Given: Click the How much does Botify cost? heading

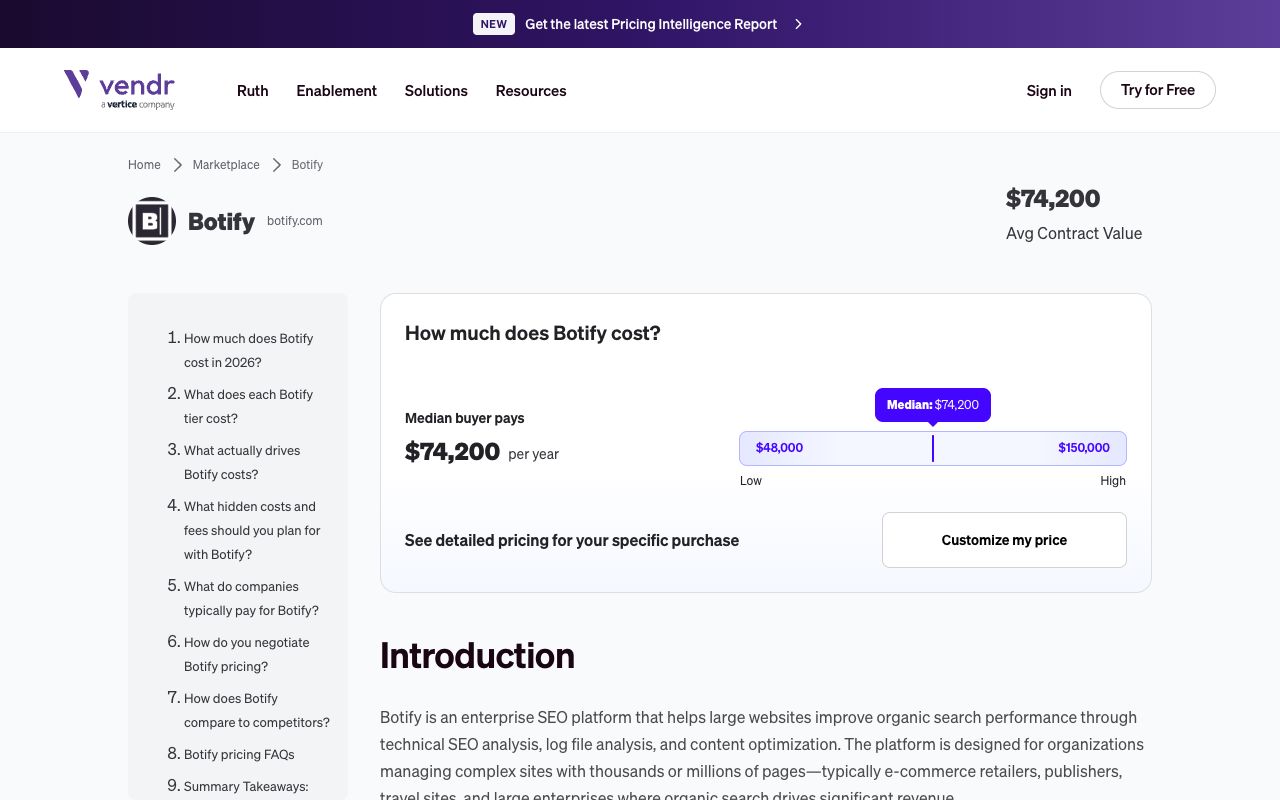Looking at the screenshot, I should [x=533, y=333].
